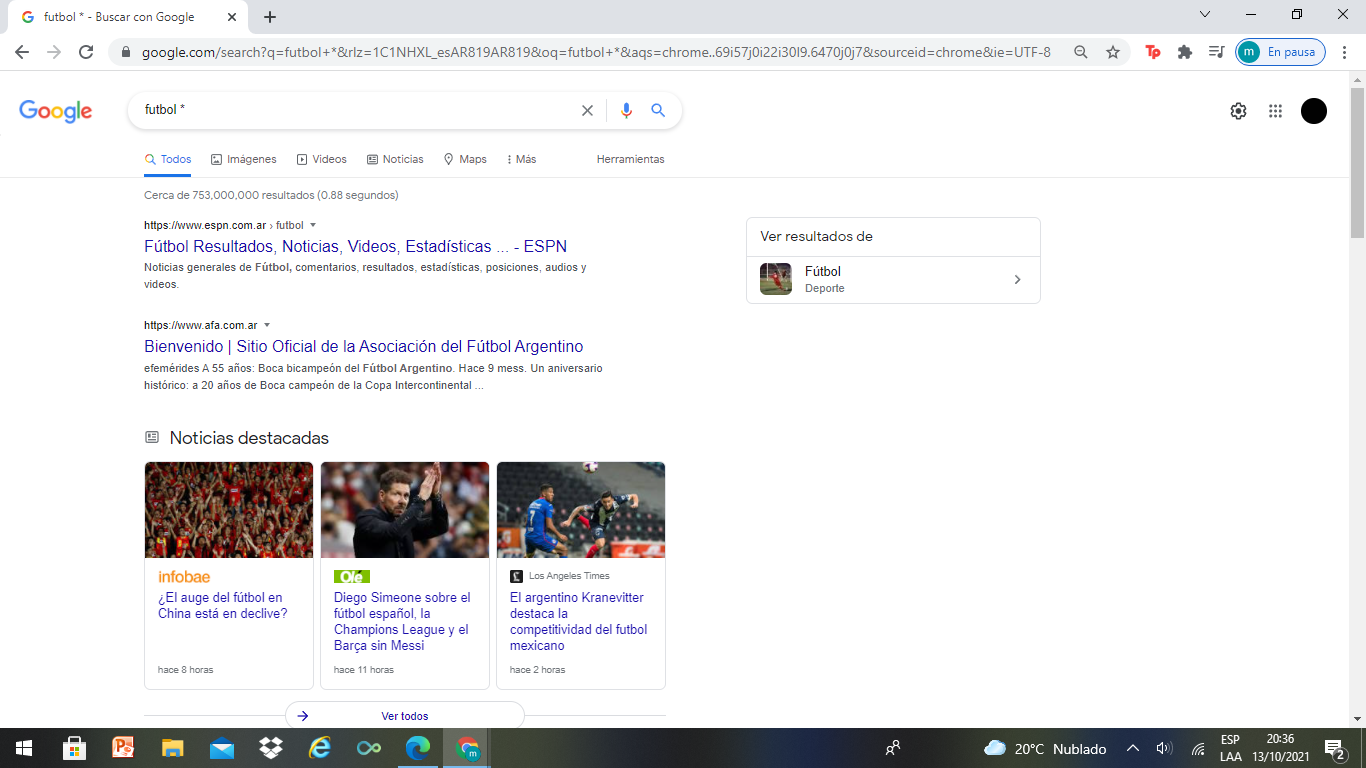Open the Google account avatar
1366x768 pixels.
point(1314,111)
